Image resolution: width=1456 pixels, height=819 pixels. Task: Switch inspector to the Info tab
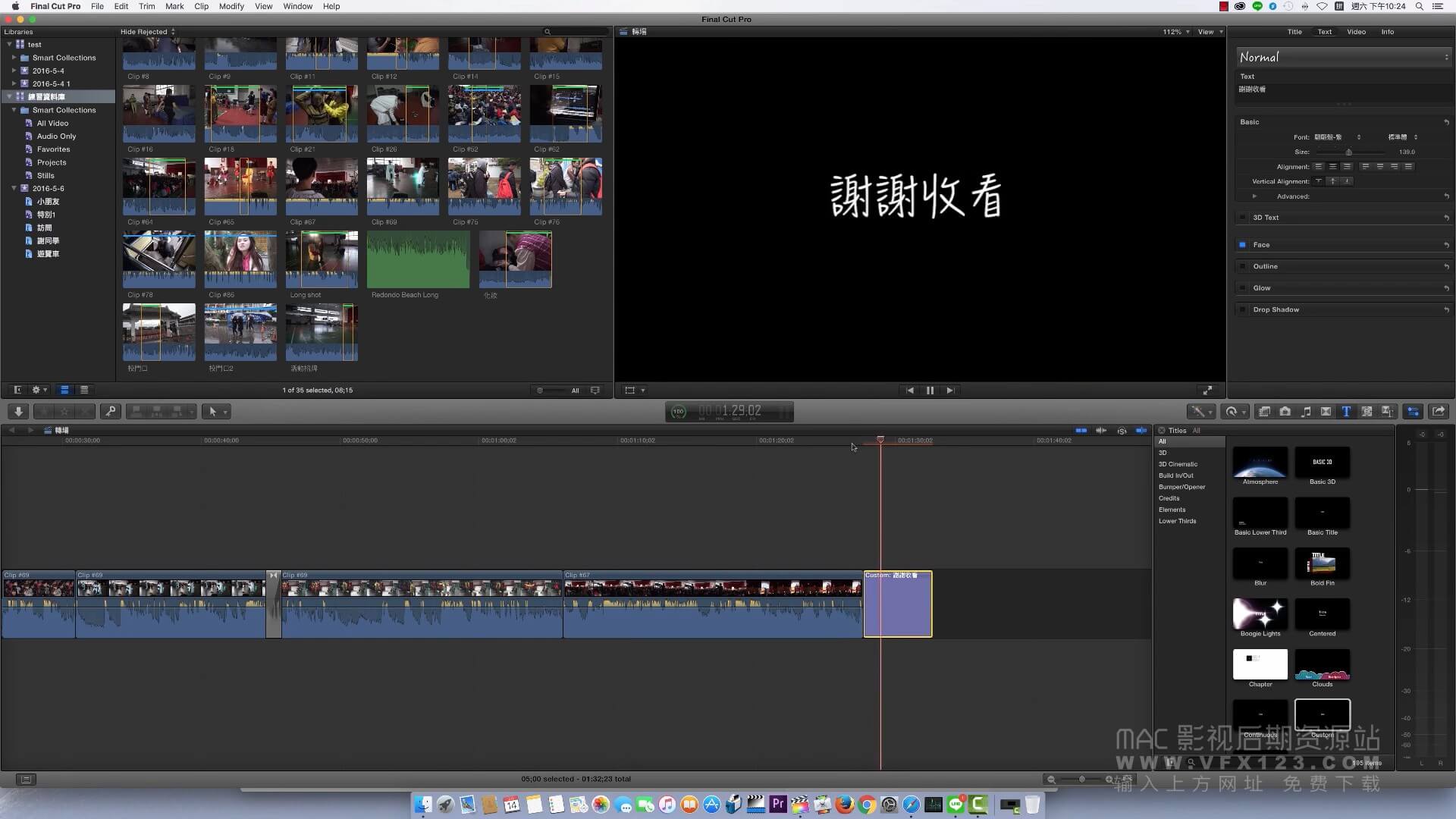pos(1387,32)
